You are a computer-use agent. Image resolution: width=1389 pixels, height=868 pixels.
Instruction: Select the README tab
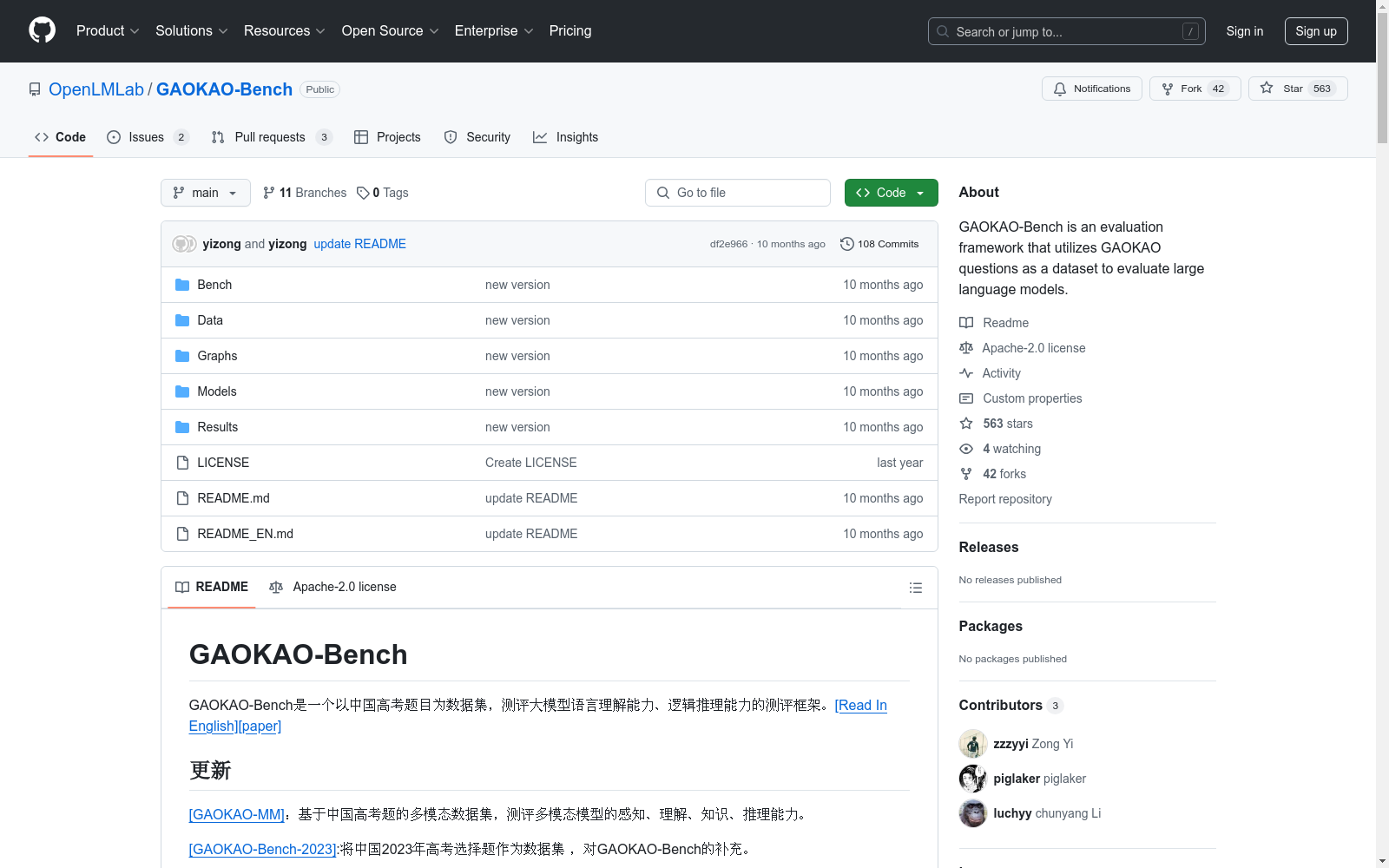click(x=212, y=587)
